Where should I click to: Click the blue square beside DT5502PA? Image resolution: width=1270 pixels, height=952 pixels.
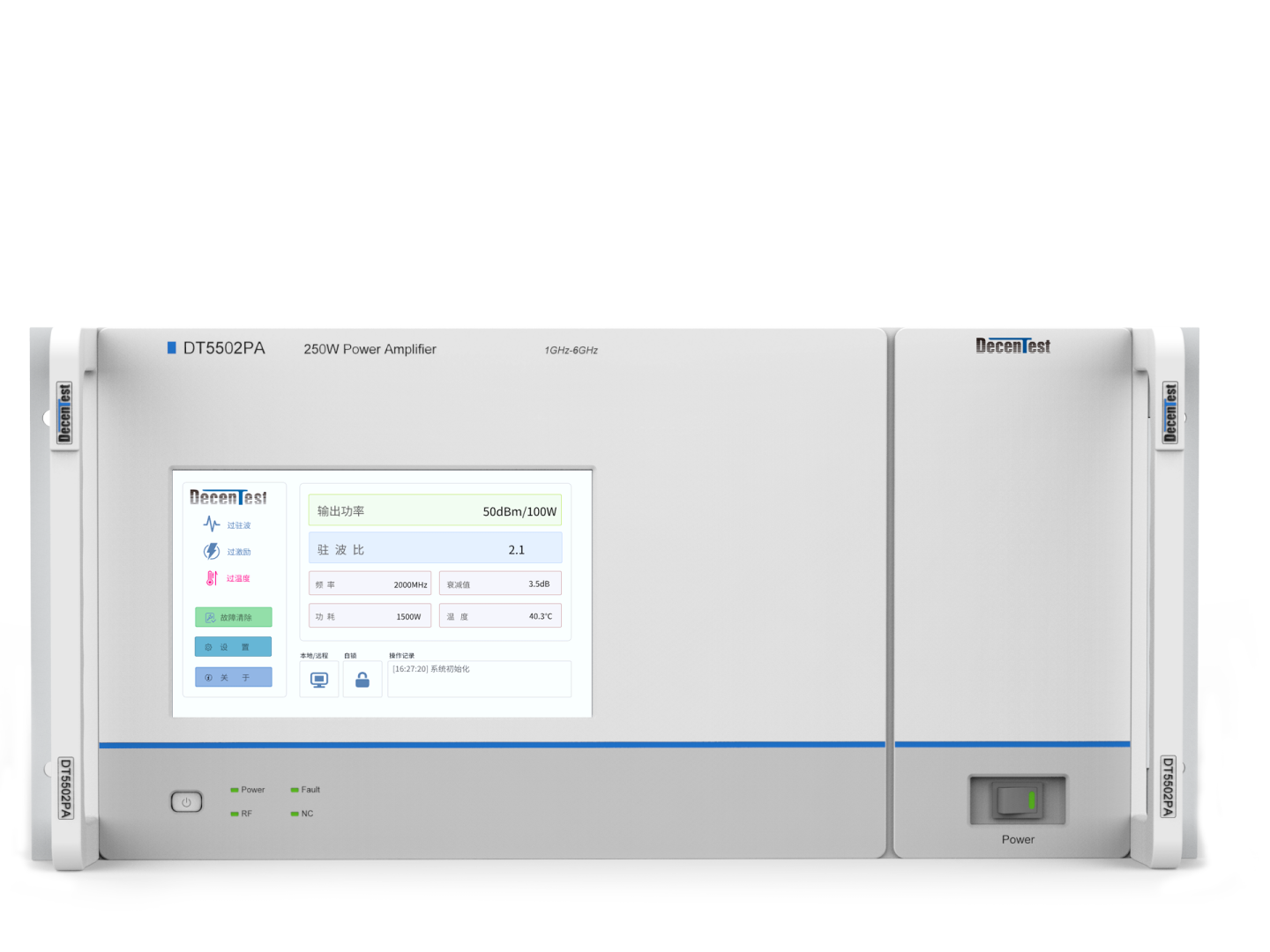(172, 347)
